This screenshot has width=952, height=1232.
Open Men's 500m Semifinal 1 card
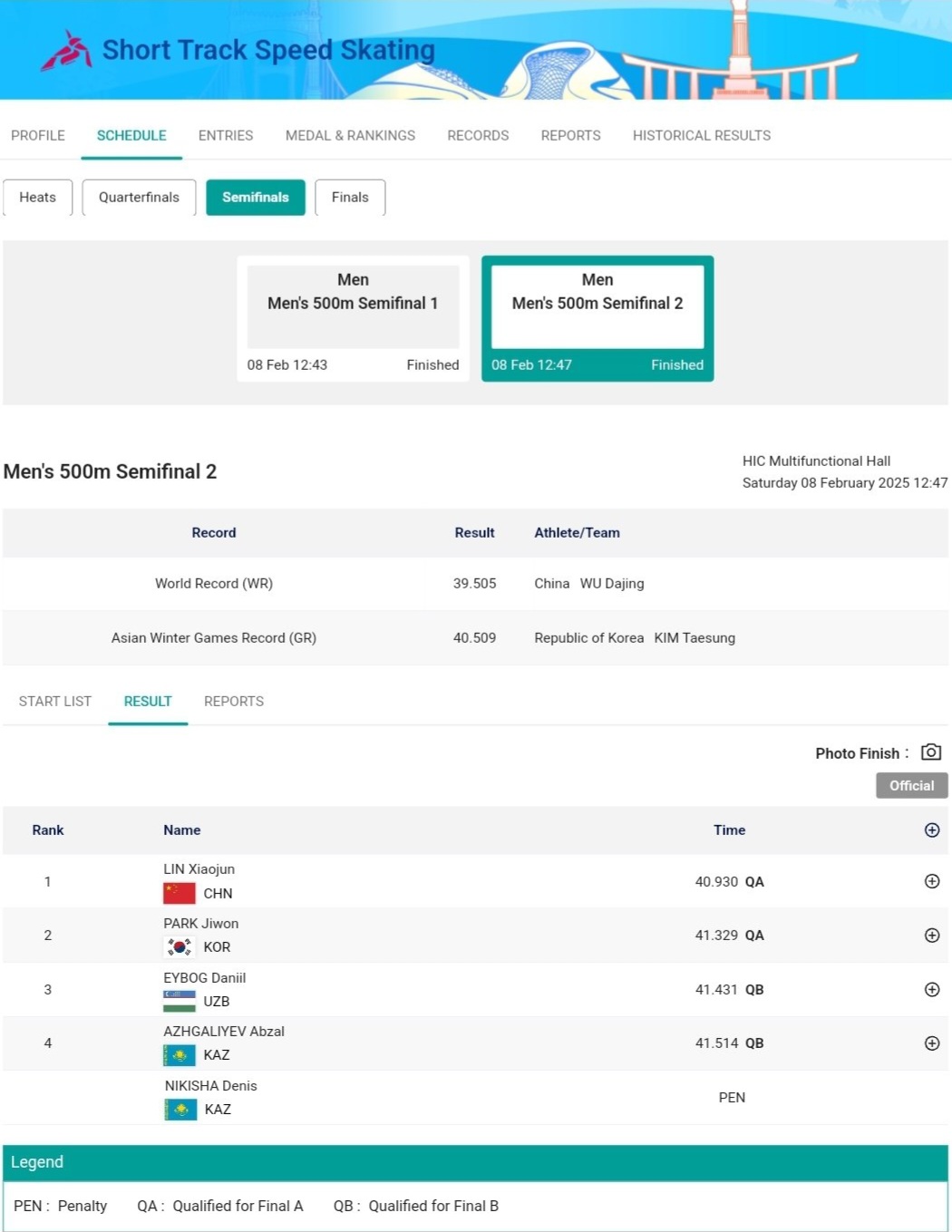tap(353, 318)
